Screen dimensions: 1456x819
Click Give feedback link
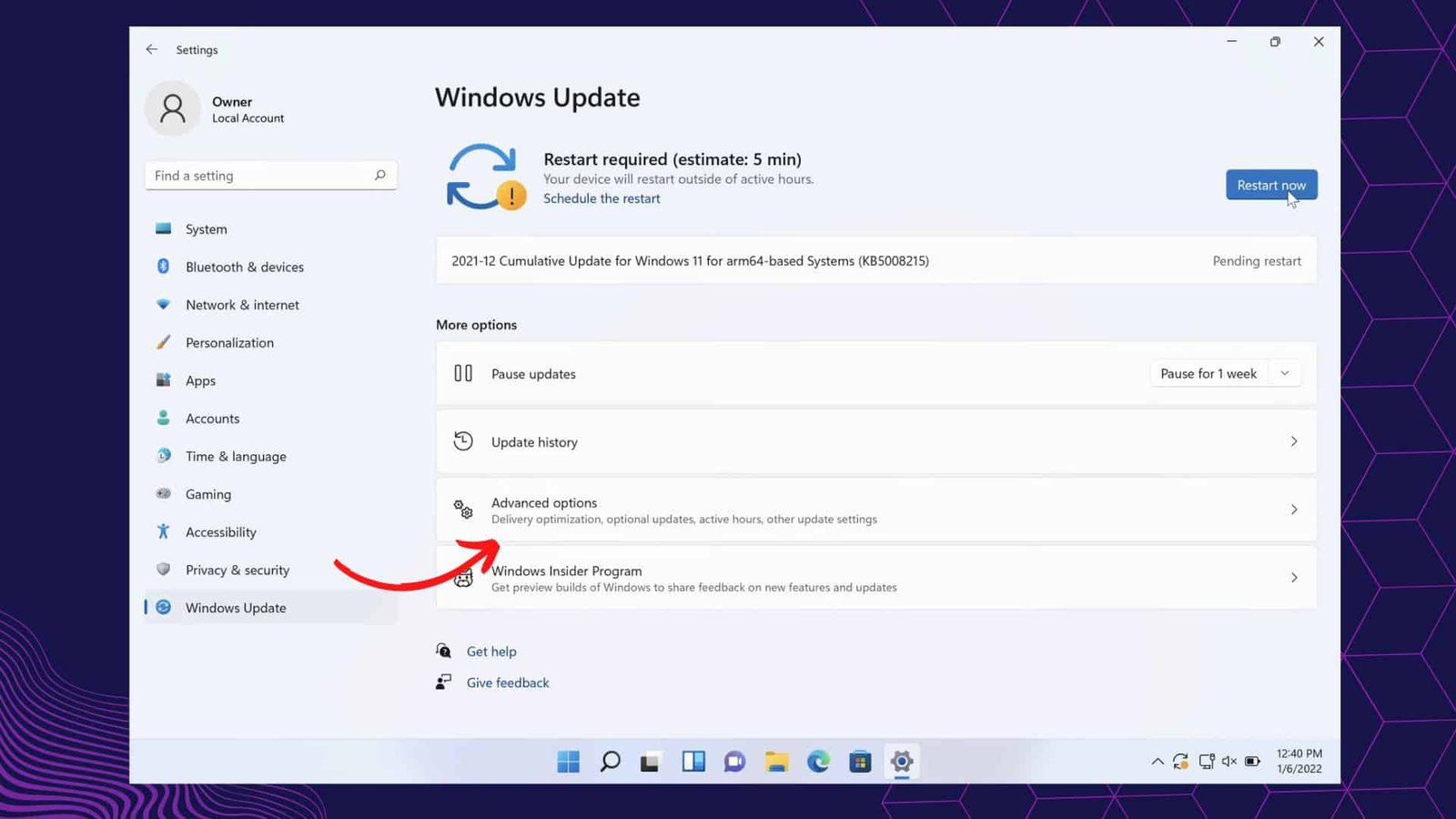pyautogui.click(x=508, y=682)
